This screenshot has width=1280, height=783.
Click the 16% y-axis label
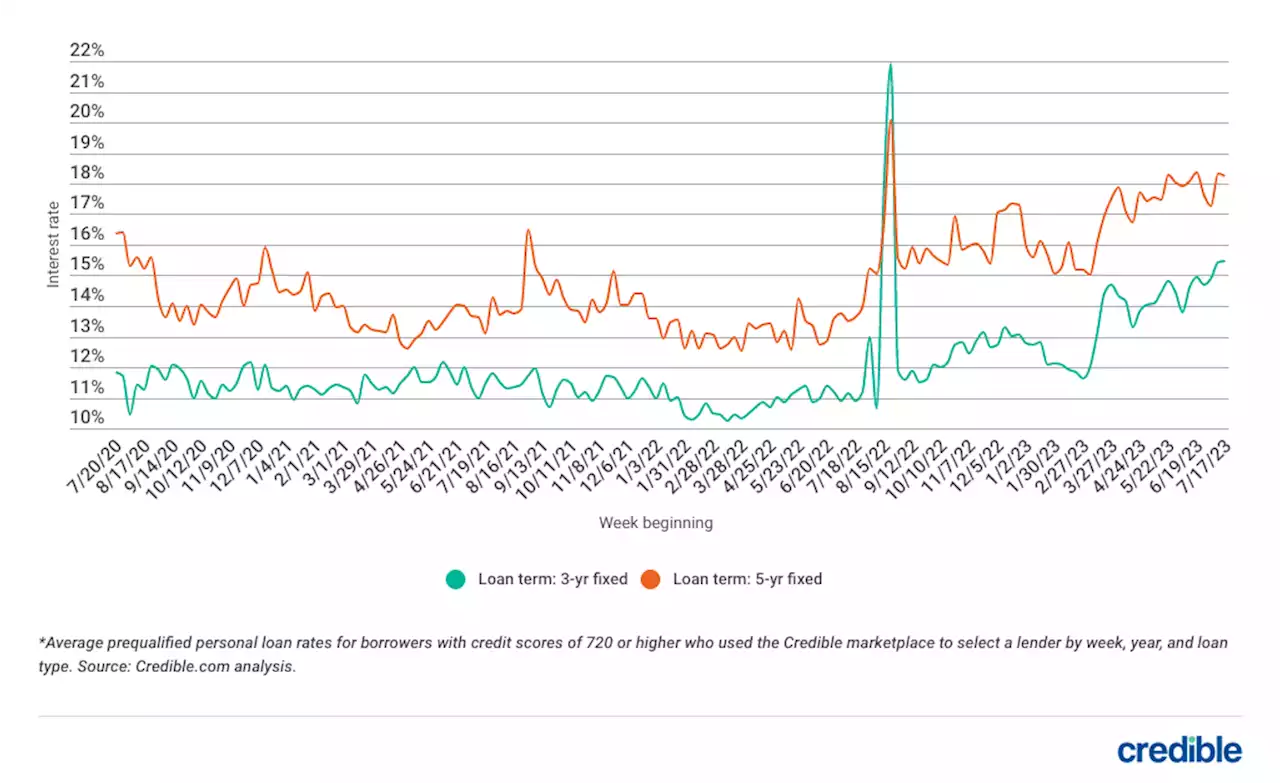pos(87,234)
